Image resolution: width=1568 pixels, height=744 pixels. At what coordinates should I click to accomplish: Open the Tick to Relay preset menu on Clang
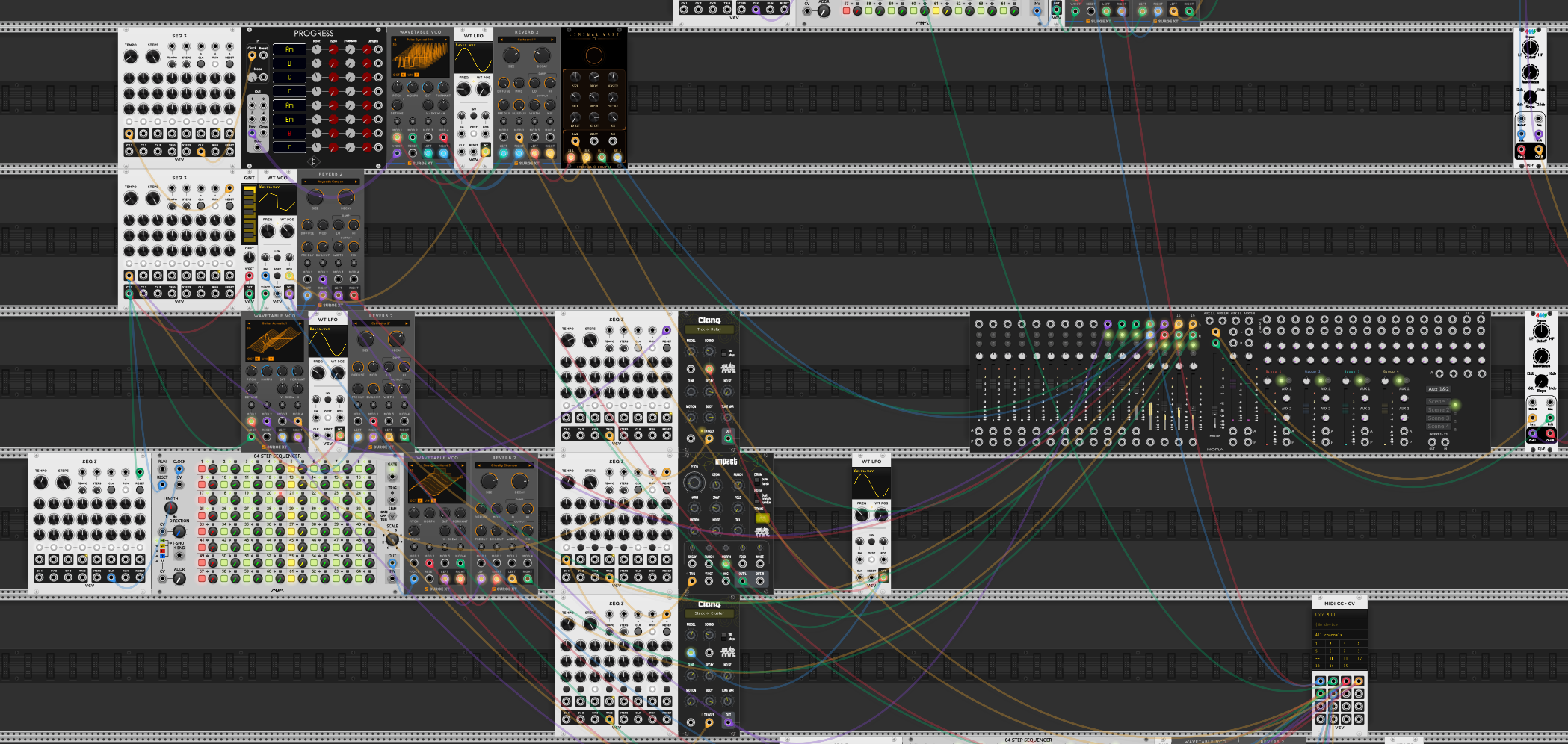pyautogui.click(x=709, y=329)
